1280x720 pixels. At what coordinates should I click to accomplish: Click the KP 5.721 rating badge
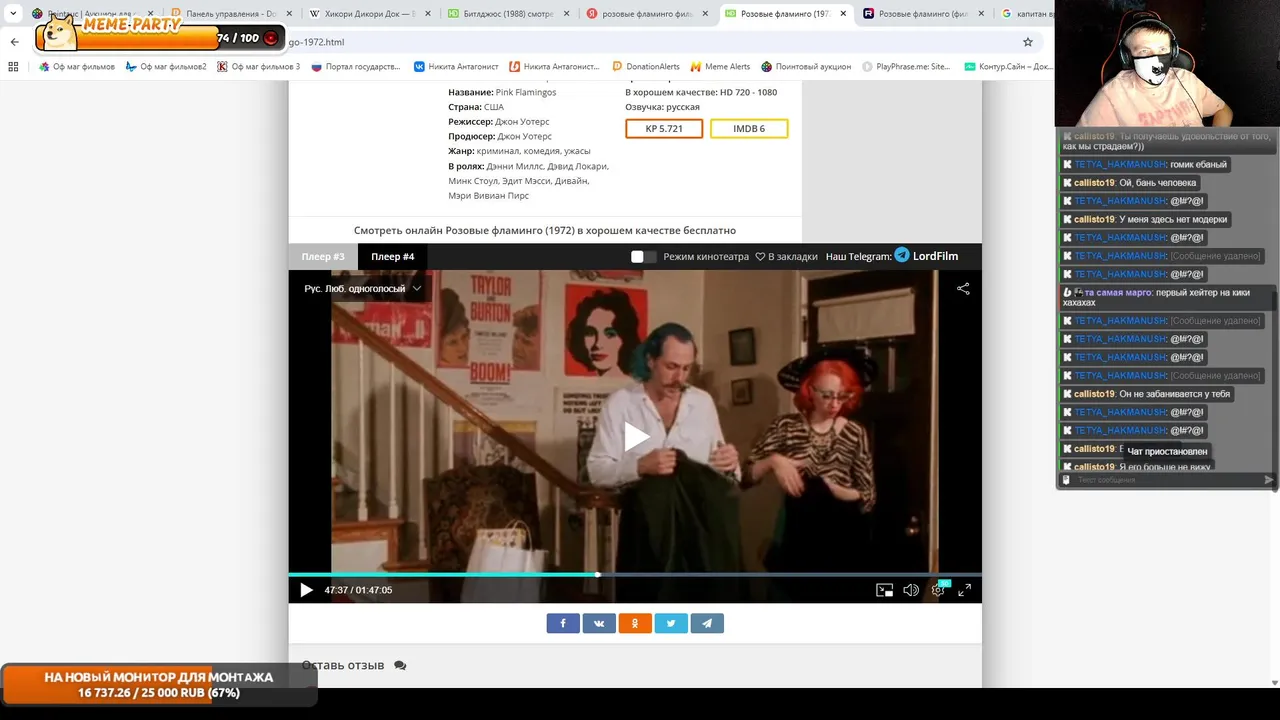click(664, 129)
